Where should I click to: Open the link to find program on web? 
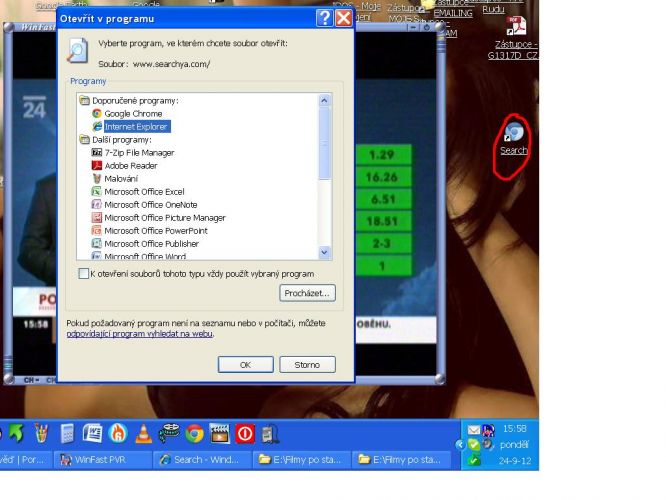coord(140,334)
